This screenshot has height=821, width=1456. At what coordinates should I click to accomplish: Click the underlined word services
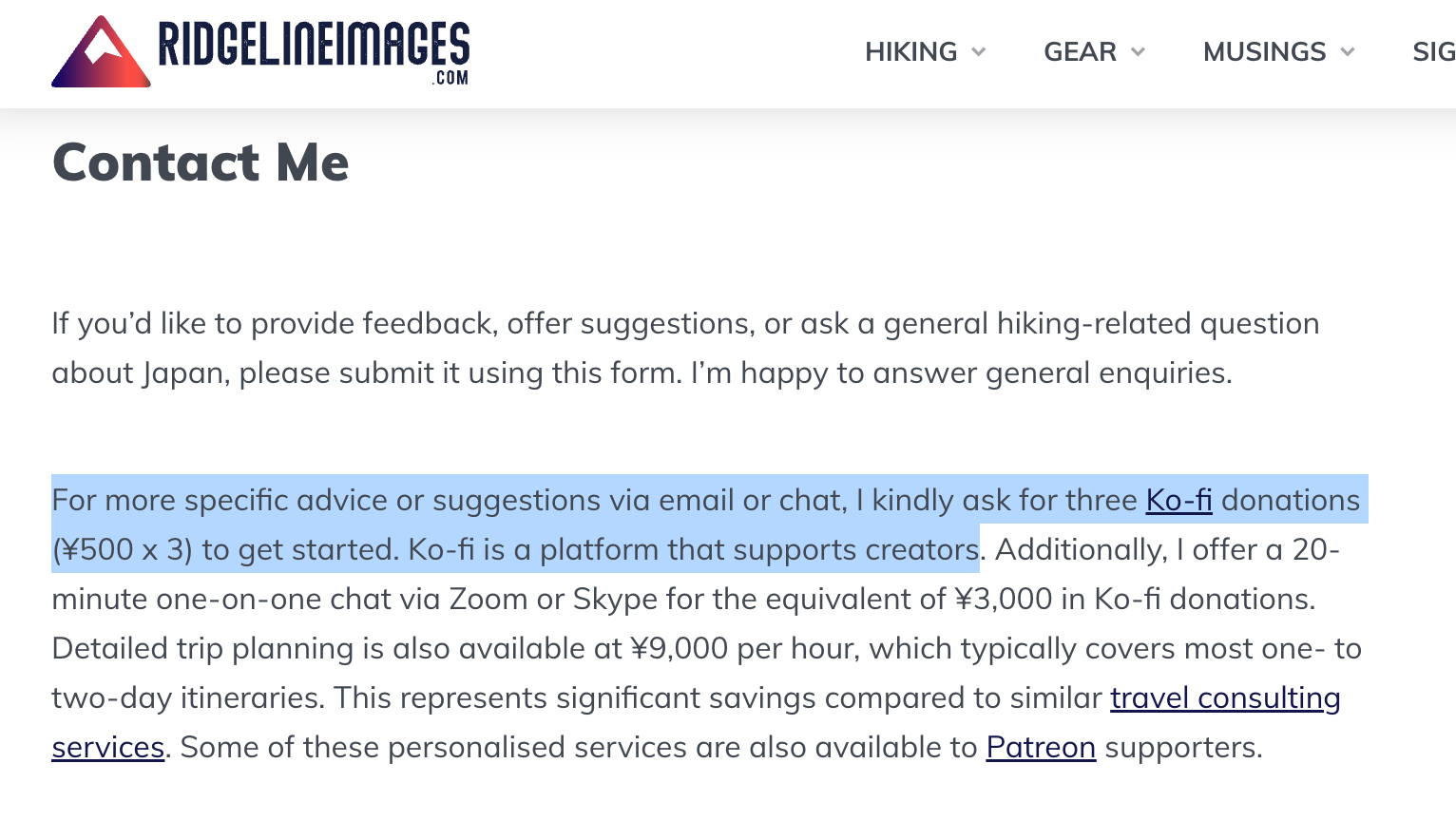(x=108, y=748)
